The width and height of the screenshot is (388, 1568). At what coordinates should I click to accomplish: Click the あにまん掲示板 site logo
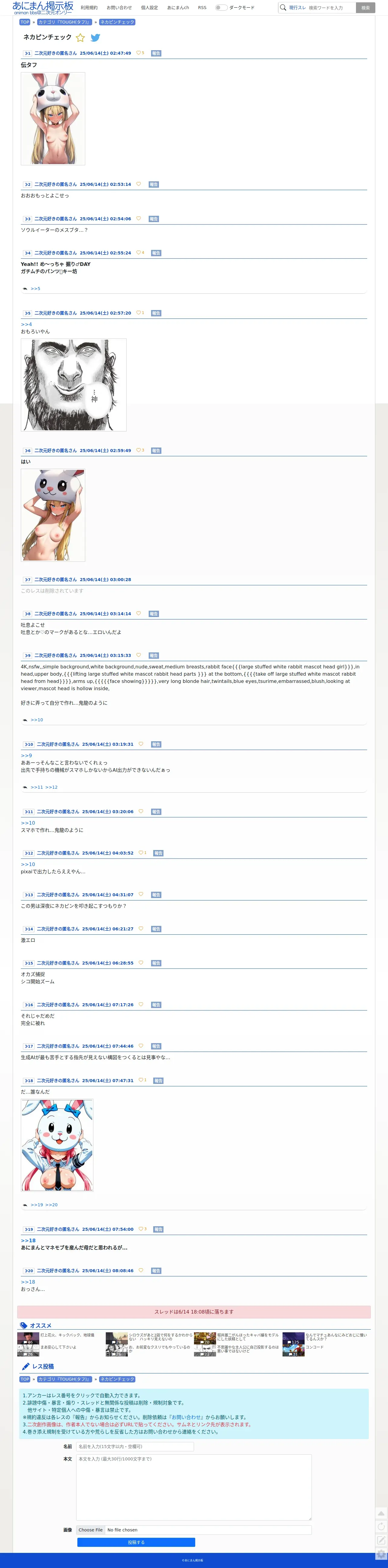click(43, 7)
